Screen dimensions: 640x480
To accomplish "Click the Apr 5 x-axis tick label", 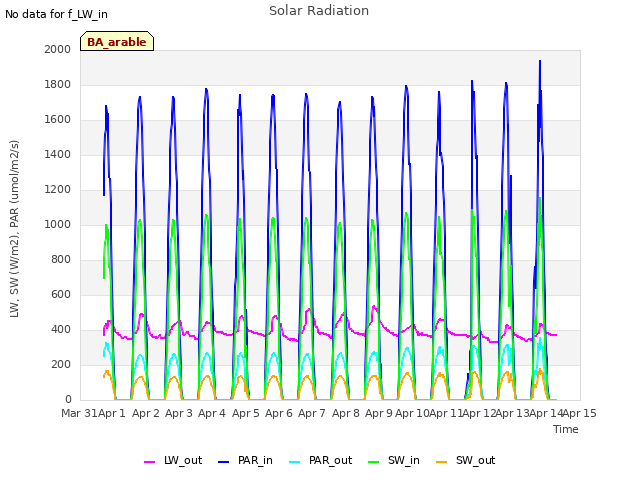I will [246, 413].
